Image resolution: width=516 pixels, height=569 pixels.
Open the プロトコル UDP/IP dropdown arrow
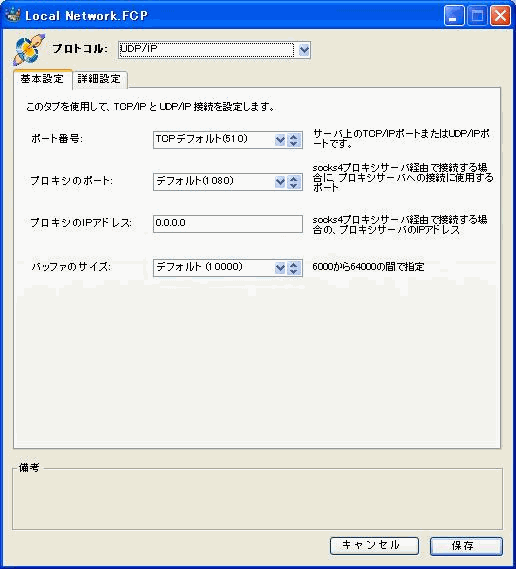(x=304, y=50)
